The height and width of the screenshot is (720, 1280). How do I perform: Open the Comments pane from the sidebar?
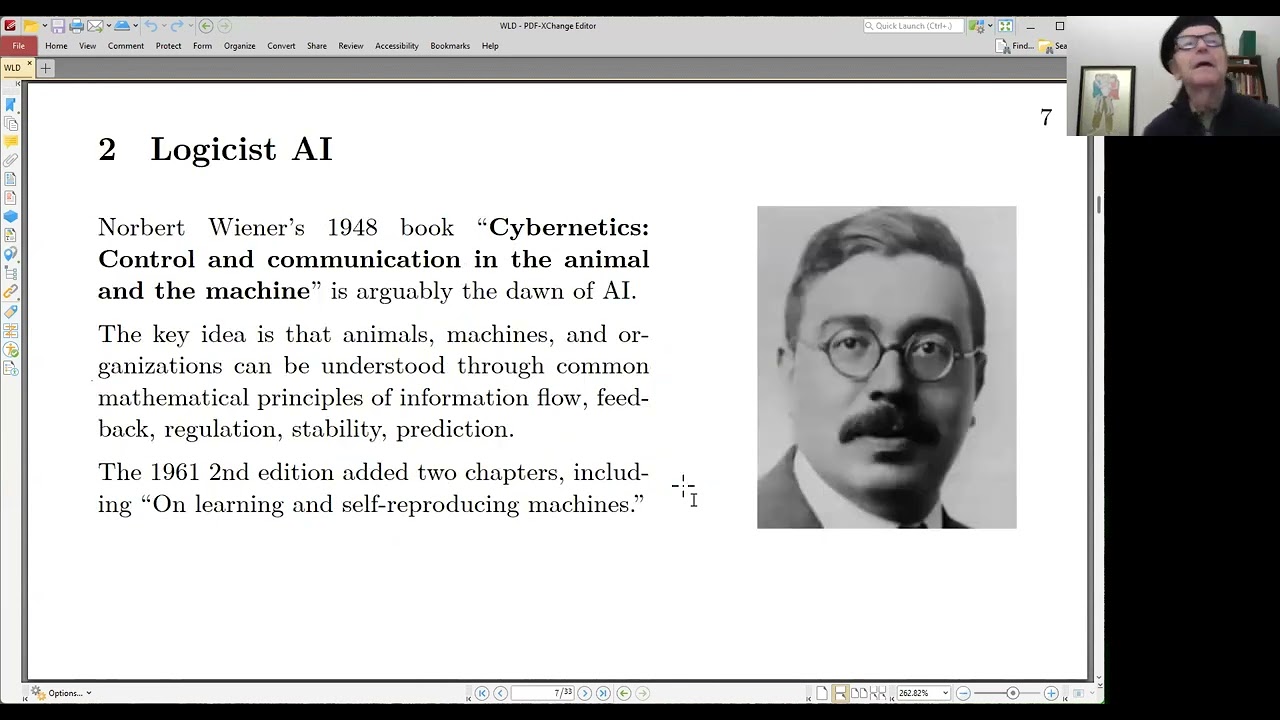(x=10, y=142)
